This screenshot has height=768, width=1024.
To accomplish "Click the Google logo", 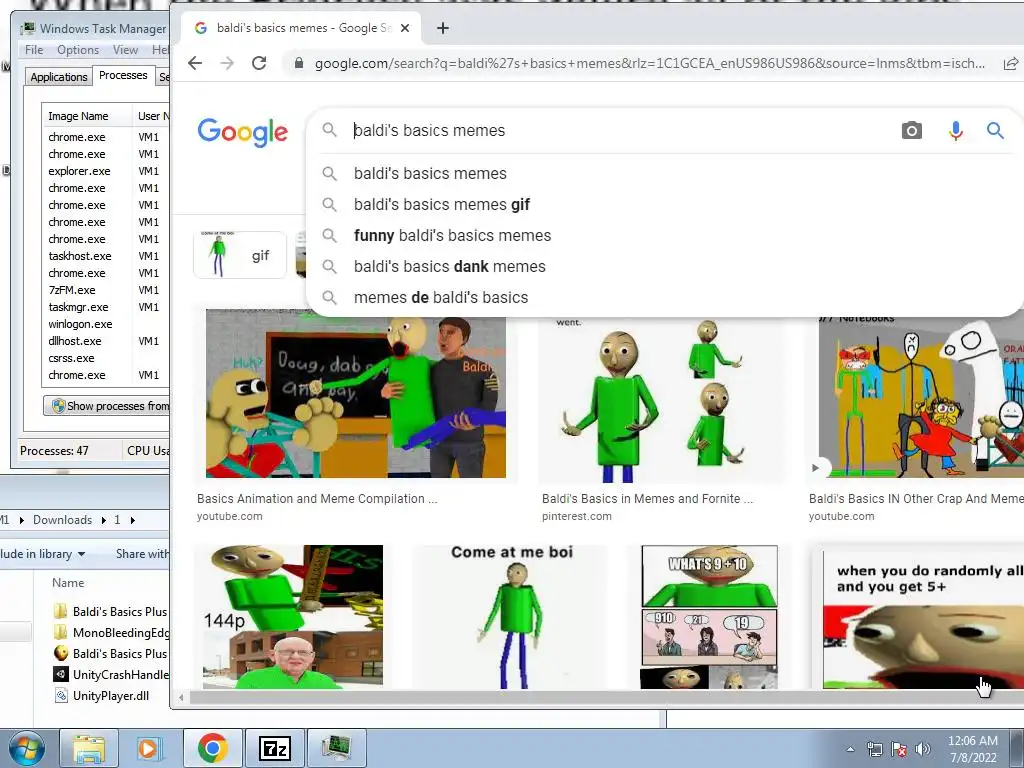I will [242, 133].
